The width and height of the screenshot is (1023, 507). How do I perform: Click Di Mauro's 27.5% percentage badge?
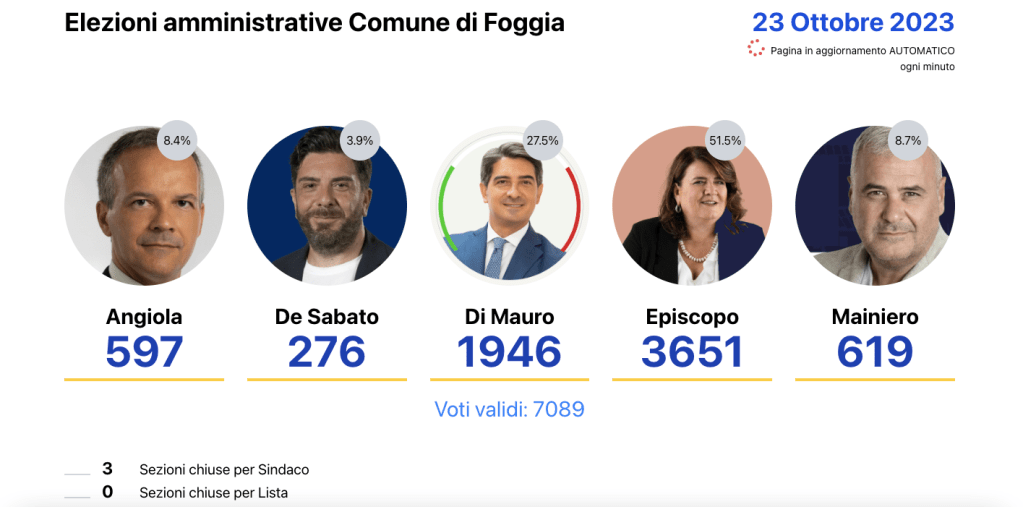542,141
